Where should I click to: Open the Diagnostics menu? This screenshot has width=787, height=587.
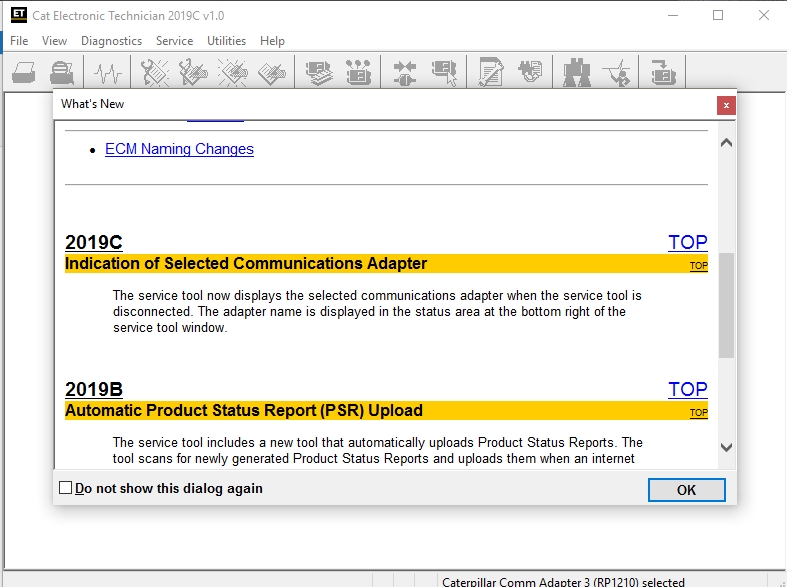tap(111, 41)
